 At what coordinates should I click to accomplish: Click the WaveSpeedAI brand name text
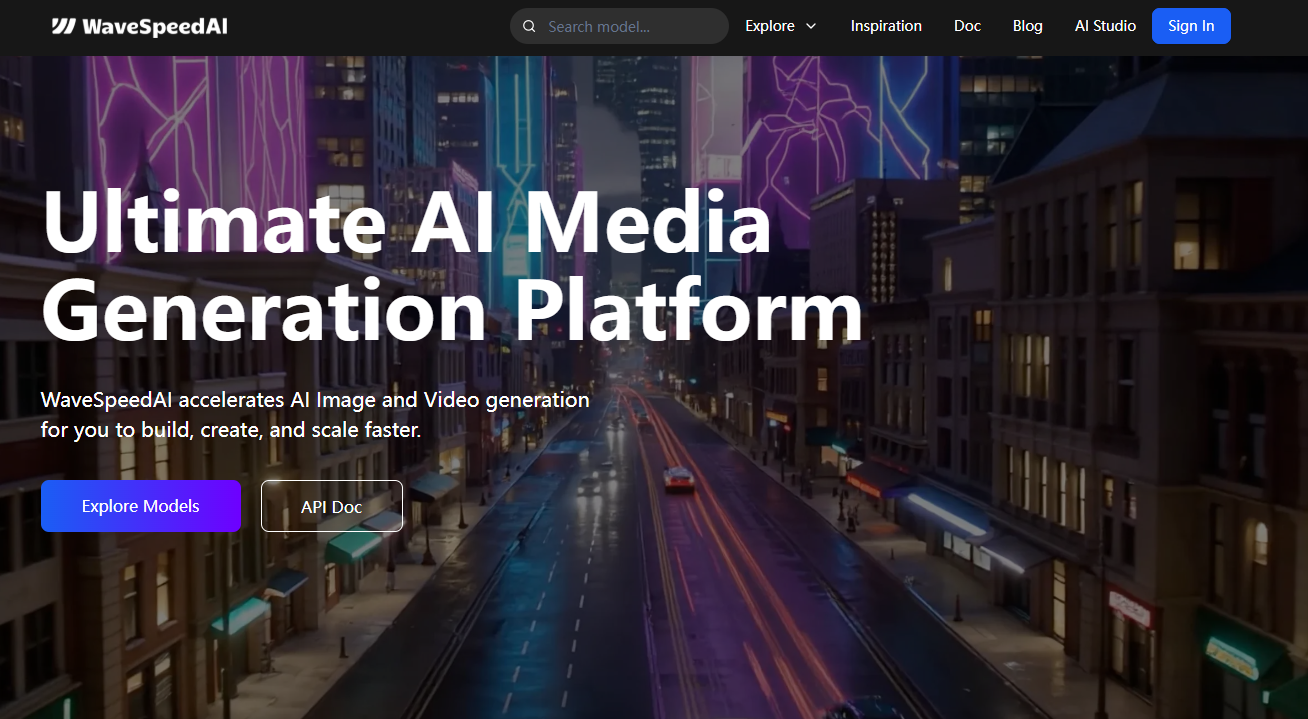tap(155, 27)
